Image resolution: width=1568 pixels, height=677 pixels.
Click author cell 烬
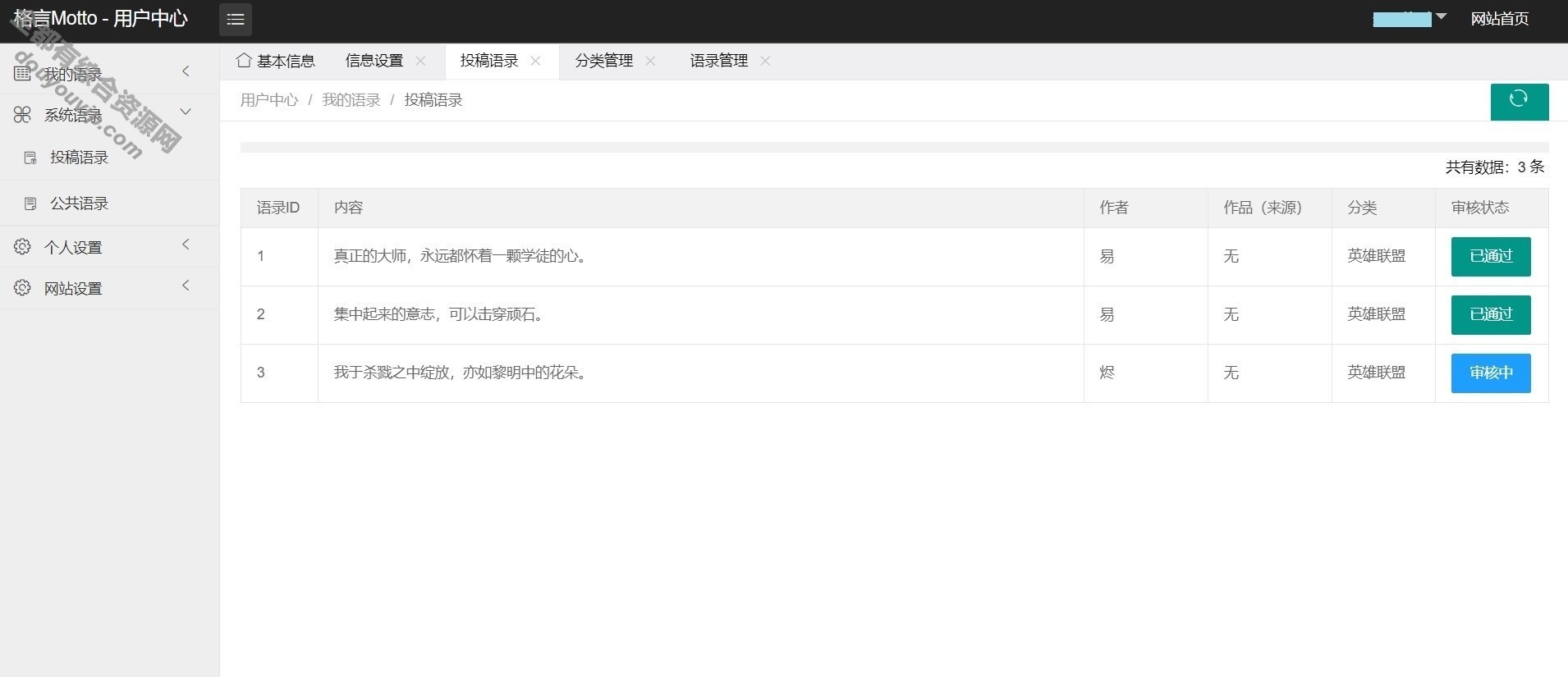point(1107,373)
